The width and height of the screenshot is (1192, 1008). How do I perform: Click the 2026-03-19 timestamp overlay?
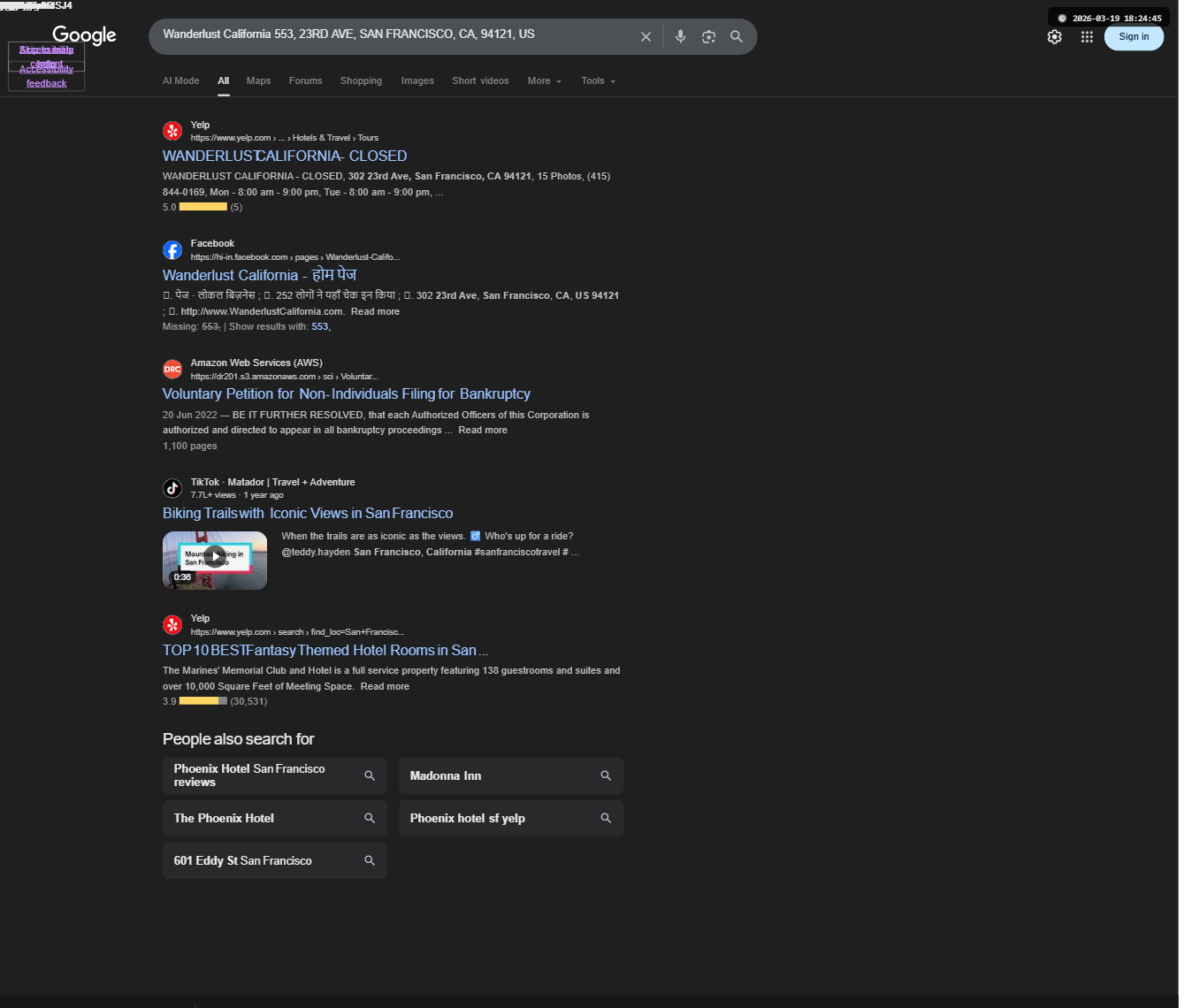coord(1109,18)
